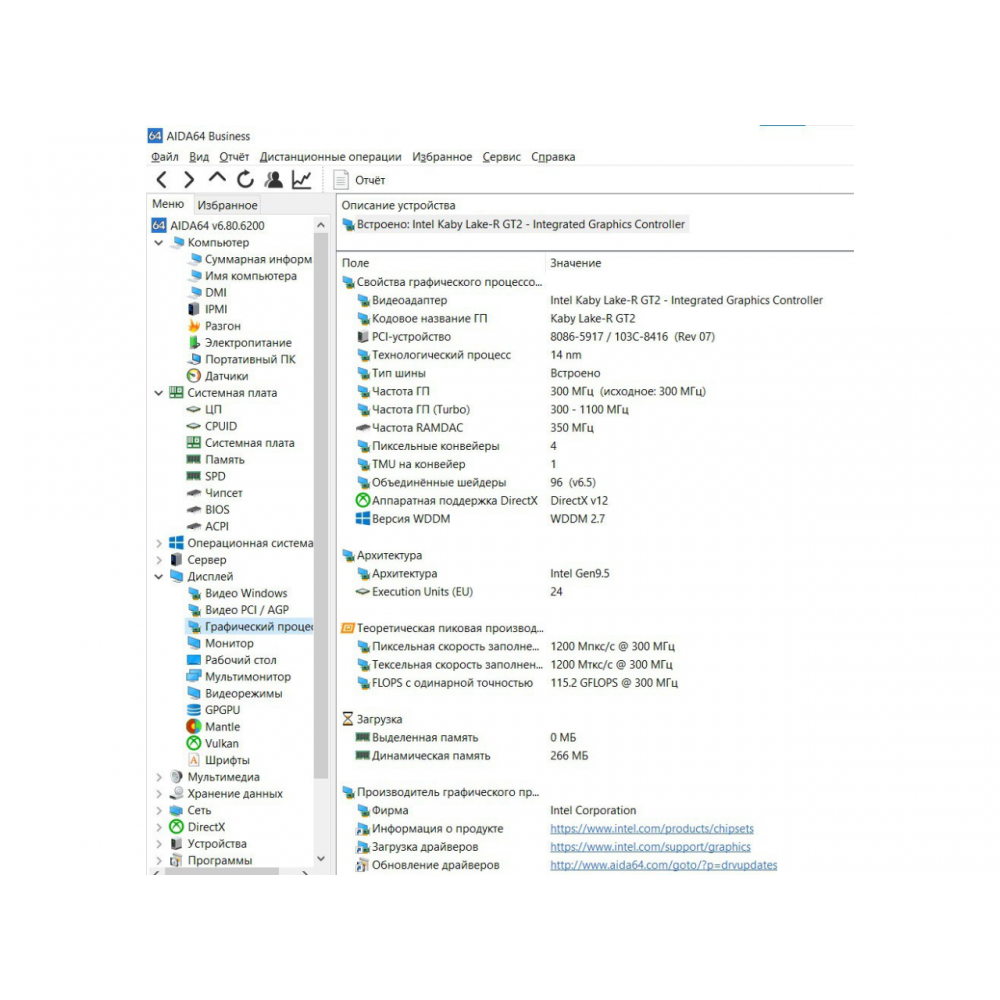Click the Значение column header
The width and height of the screenshot is (1000, 1000).
[x=575, y=263]
